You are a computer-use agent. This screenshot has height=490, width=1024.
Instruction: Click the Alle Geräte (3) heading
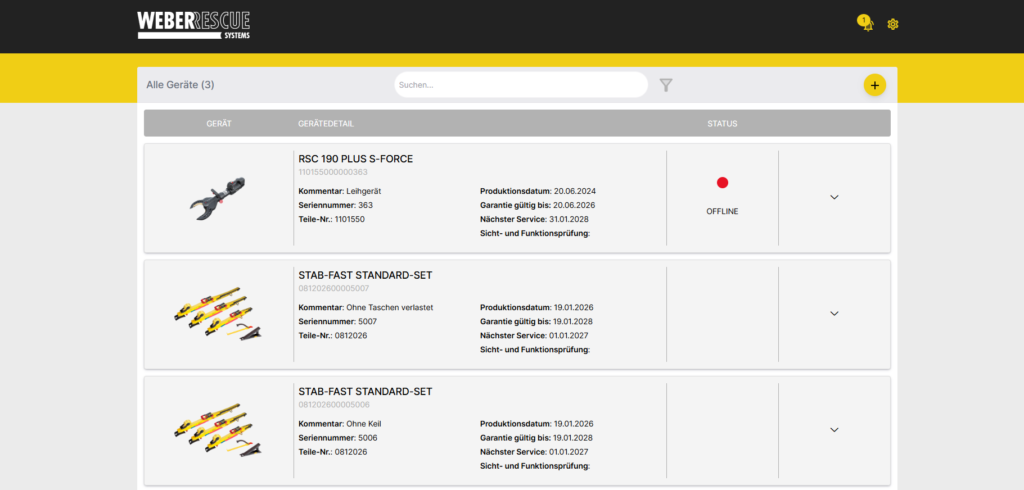[180, 85]
